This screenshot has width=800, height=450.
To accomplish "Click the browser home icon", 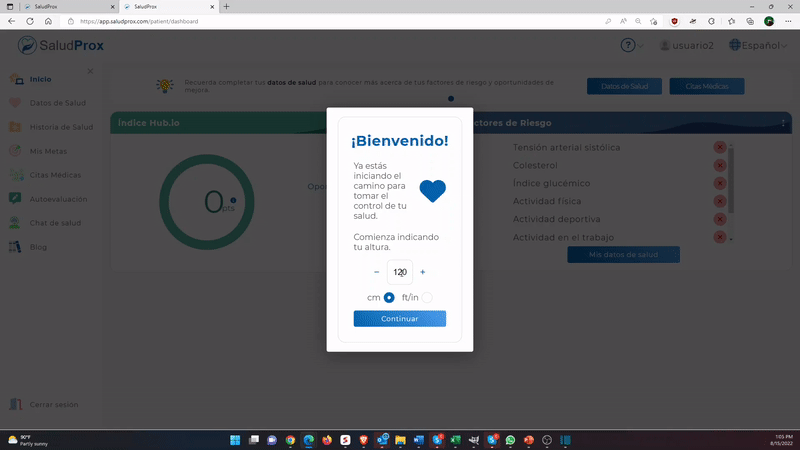I will point(48,21).
